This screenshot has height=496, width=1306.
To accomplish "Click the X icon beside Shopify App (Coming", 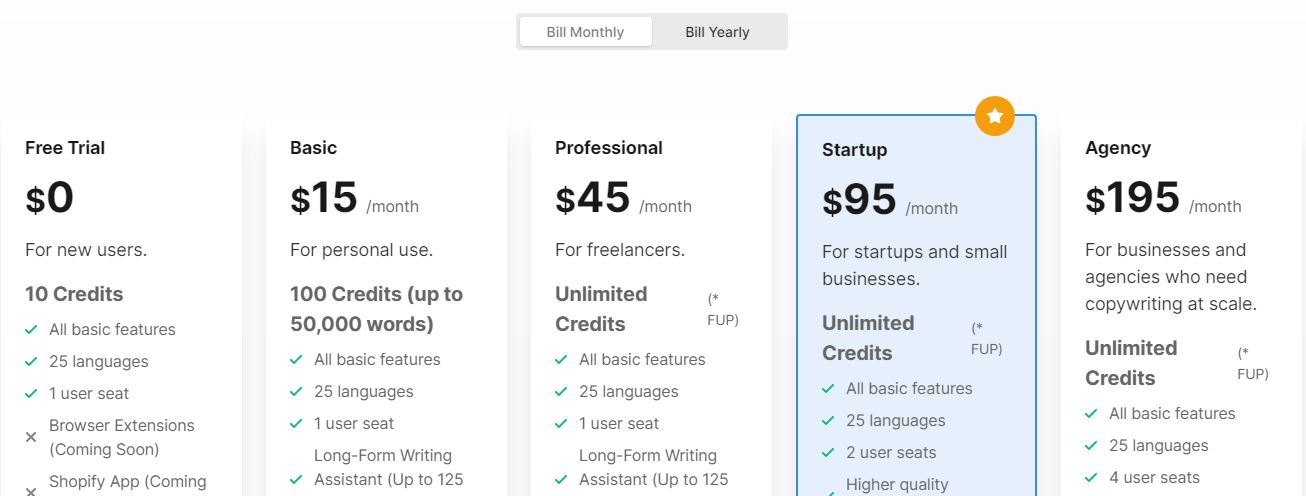I will (31, 491).
